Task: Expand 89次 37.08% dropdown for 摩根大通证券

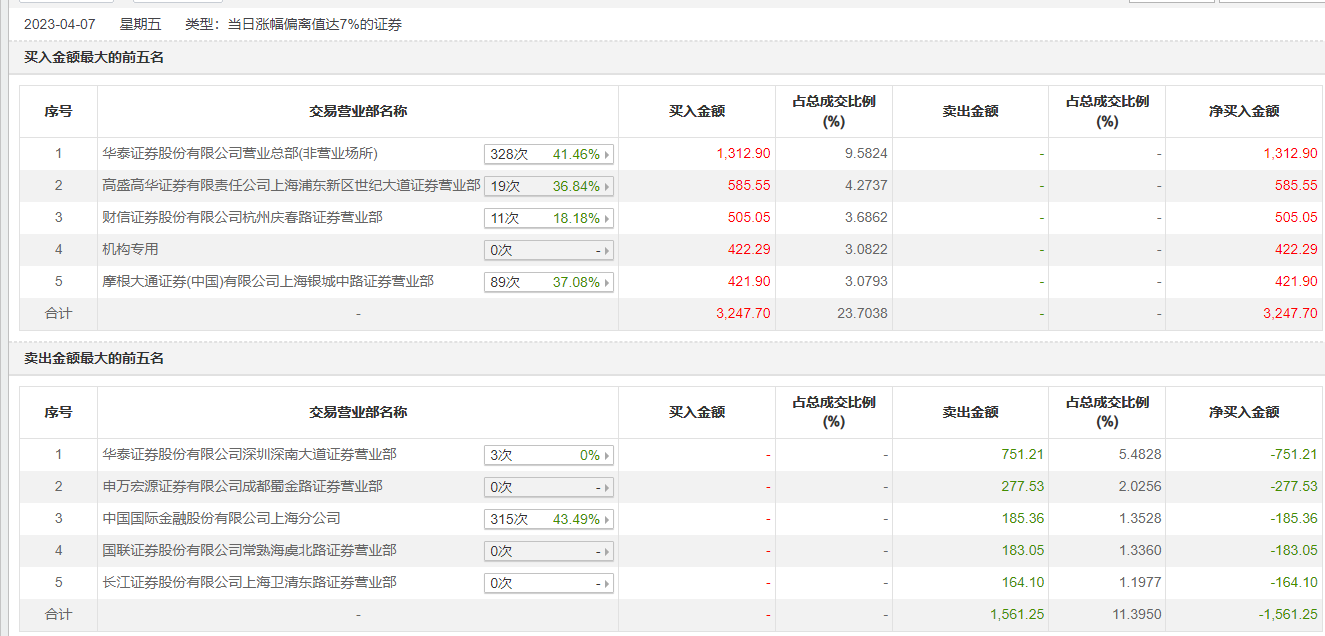Action: click(x=549, y=282)
